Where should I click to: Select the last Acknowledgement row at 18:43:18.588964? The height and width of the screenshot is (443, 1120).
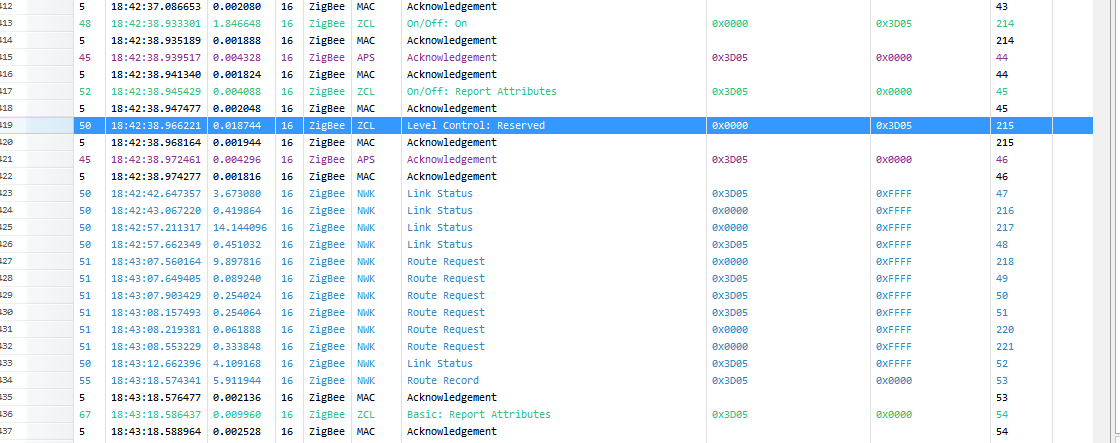tap(451, 432)
